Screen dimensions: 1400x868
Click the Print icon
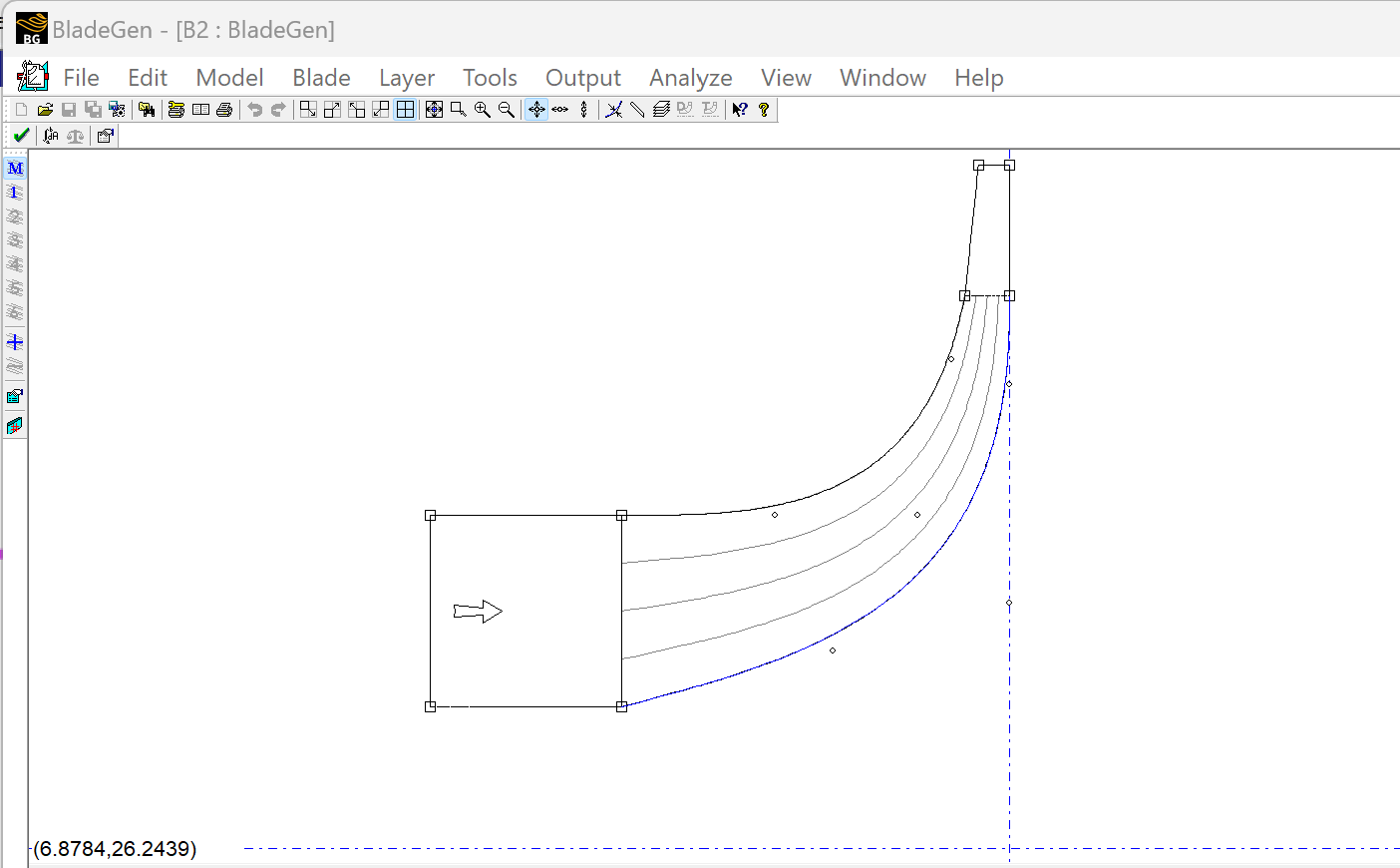tap(224, 110)
